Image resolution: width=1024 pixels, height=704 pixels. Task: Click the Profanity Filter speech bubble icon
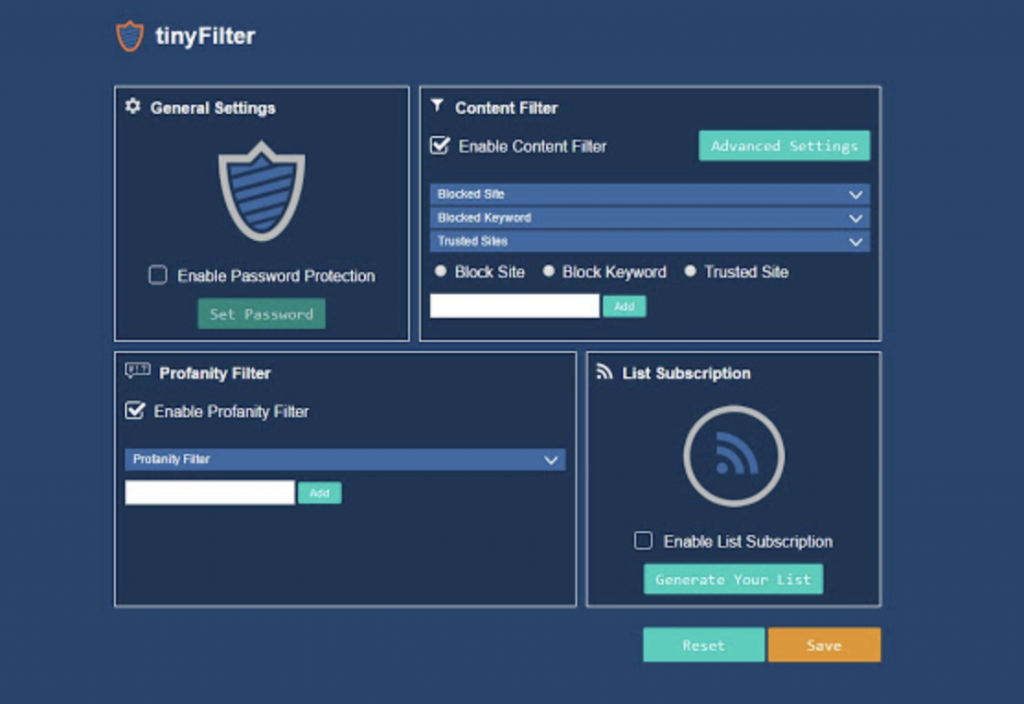point(138,371)
